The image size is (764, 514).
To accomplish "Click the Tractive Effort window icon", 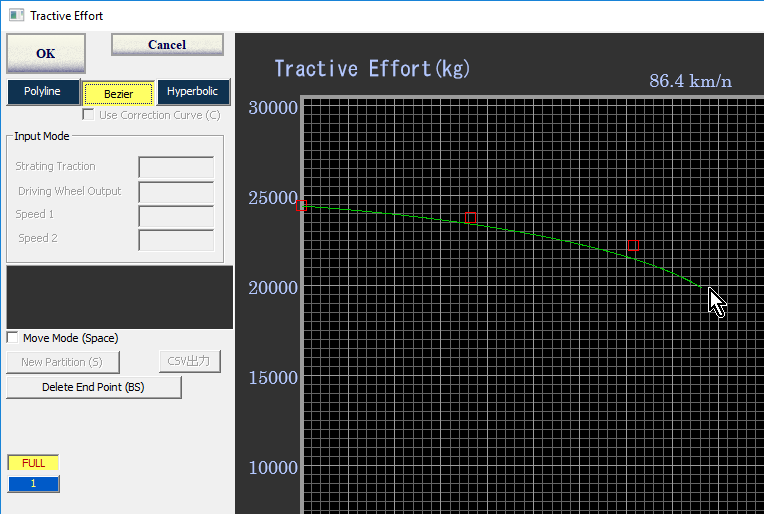I will [x=16, y=15].
